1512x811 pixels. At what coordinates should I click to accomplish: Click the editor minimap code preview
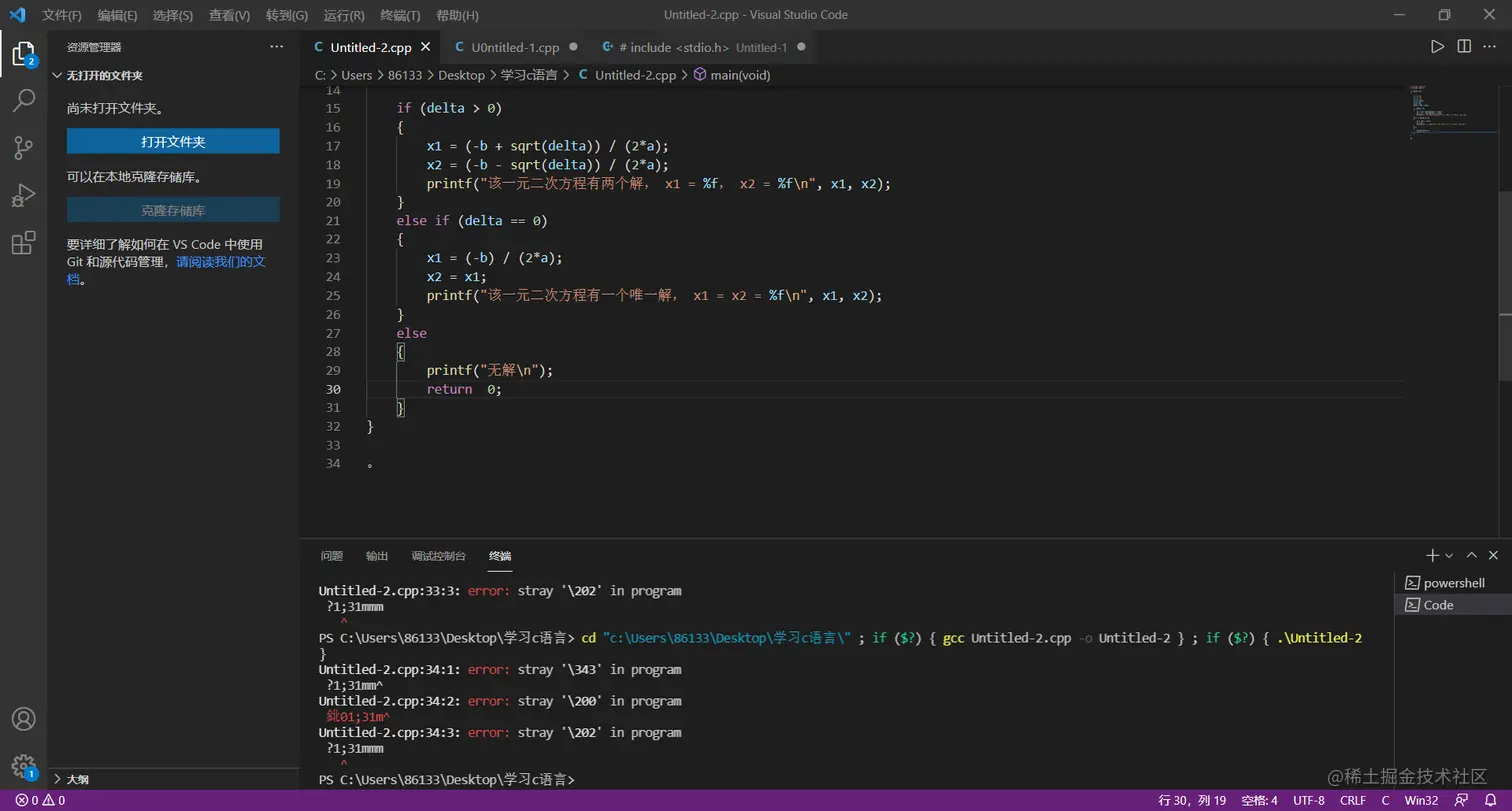(x=1440, y=112)
